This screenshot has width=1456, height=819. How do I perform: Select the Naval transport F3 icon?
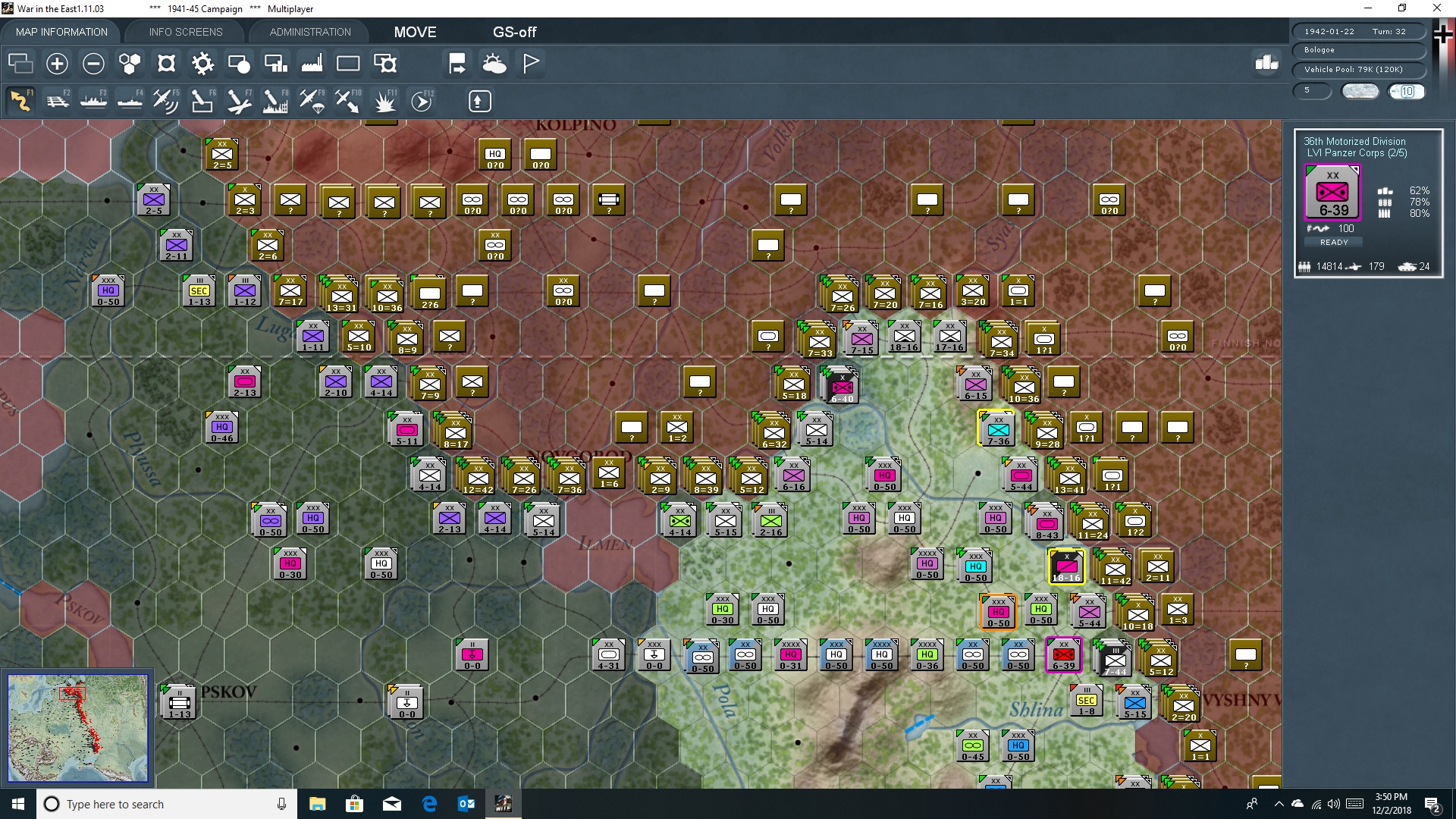94,101
